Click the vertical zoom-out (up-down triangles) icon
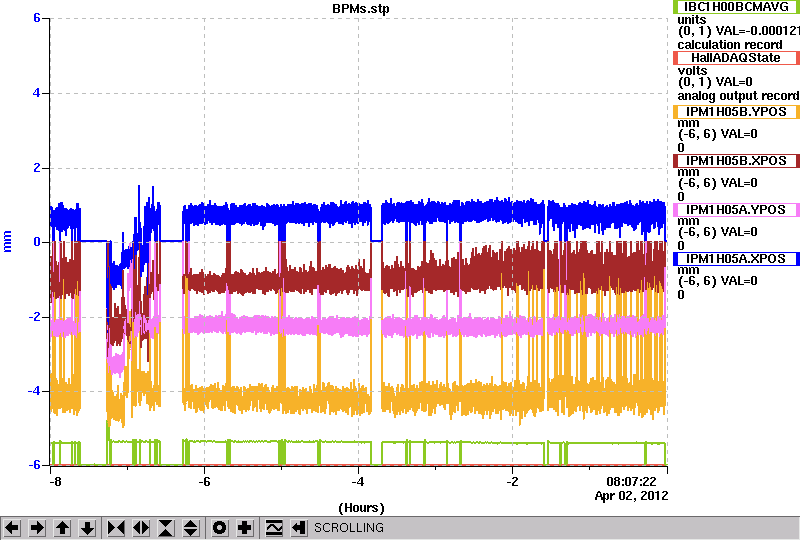800x540 pixels. click(191, 528)
